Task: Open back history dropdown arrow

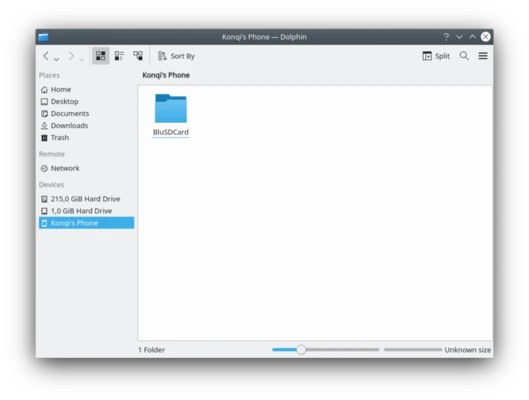Action: [x=57, y=59]
